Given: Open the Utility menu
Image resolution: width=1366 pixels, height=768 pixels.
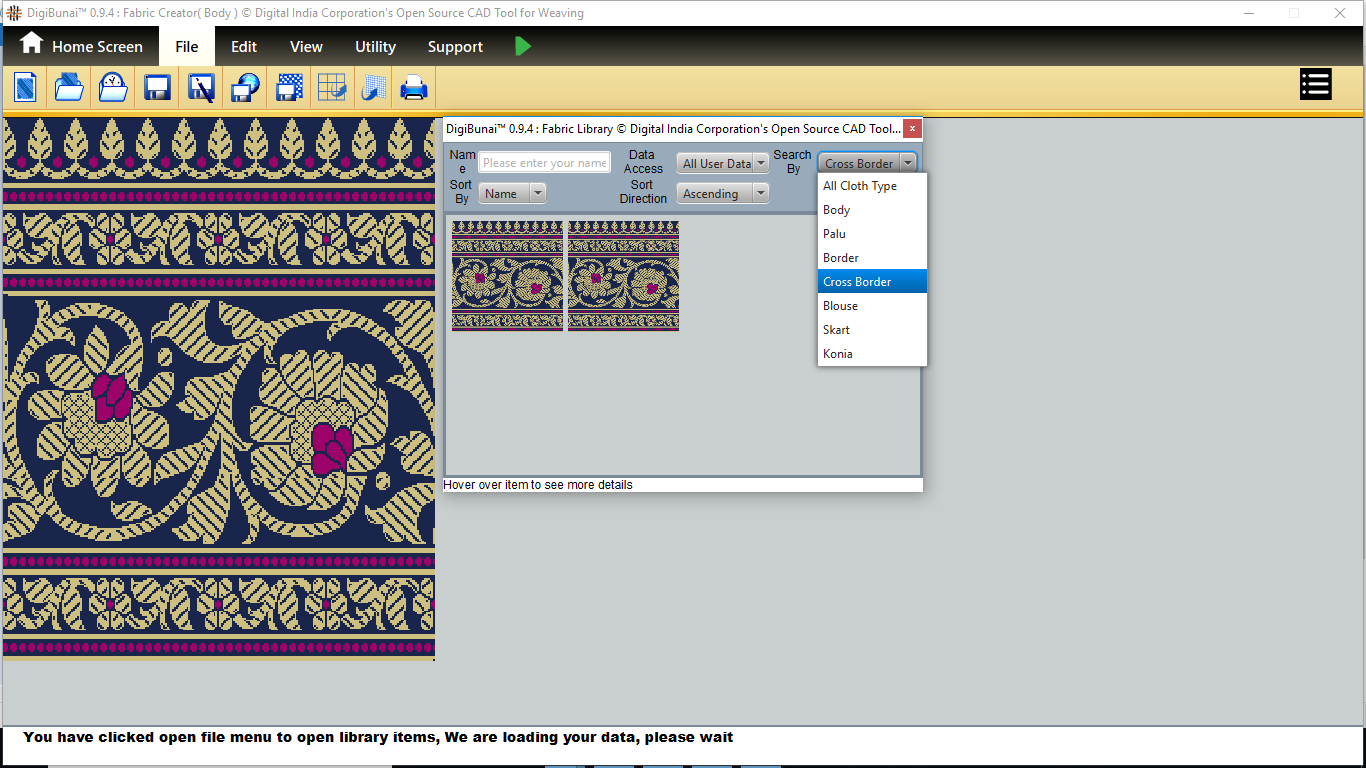Looking at the screenshot, I should click(375, 47).
